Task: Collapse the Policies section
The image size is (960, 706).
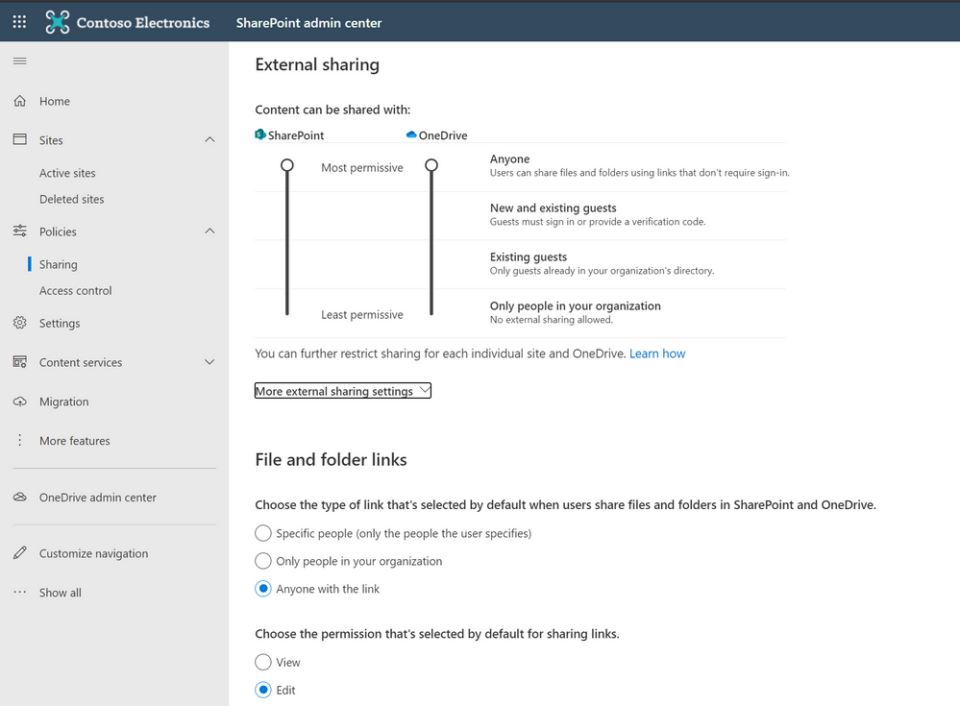Action: coord(210,231)
